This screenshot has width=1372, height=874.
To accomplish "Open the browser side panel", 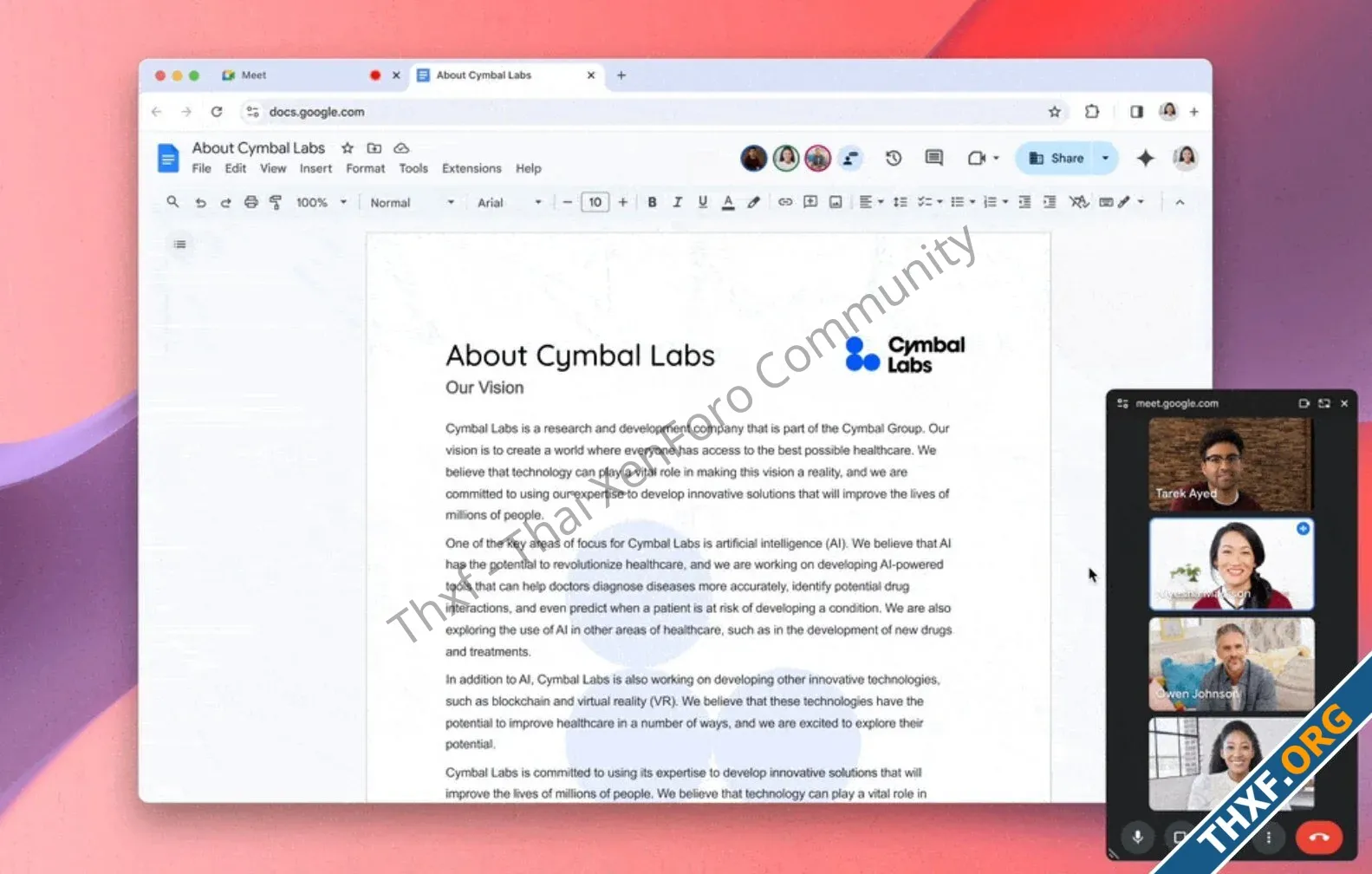I will pos(1136,112).
